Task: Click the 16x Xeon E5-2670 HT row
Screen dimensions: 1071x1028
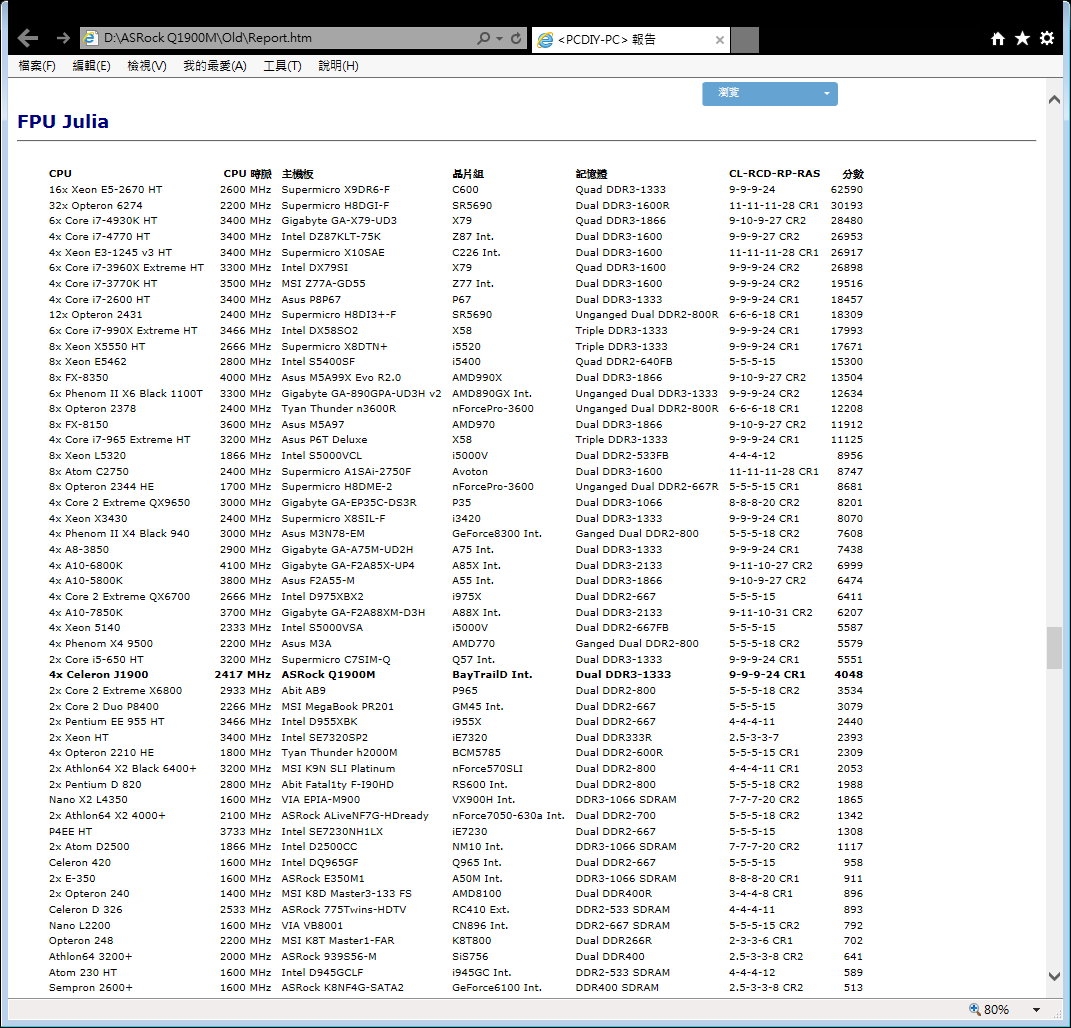Action: (x=456, y=189)
